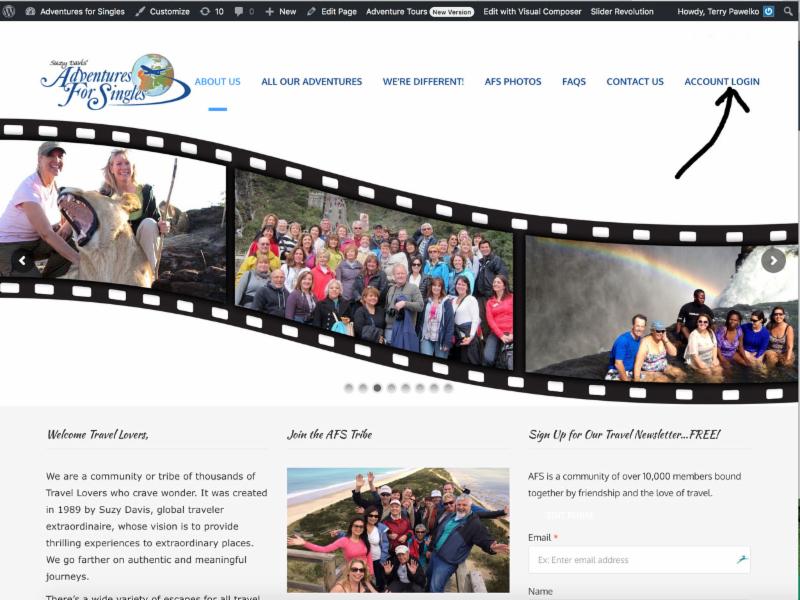
Task: View the 10 pending updates
Action: 212,11
